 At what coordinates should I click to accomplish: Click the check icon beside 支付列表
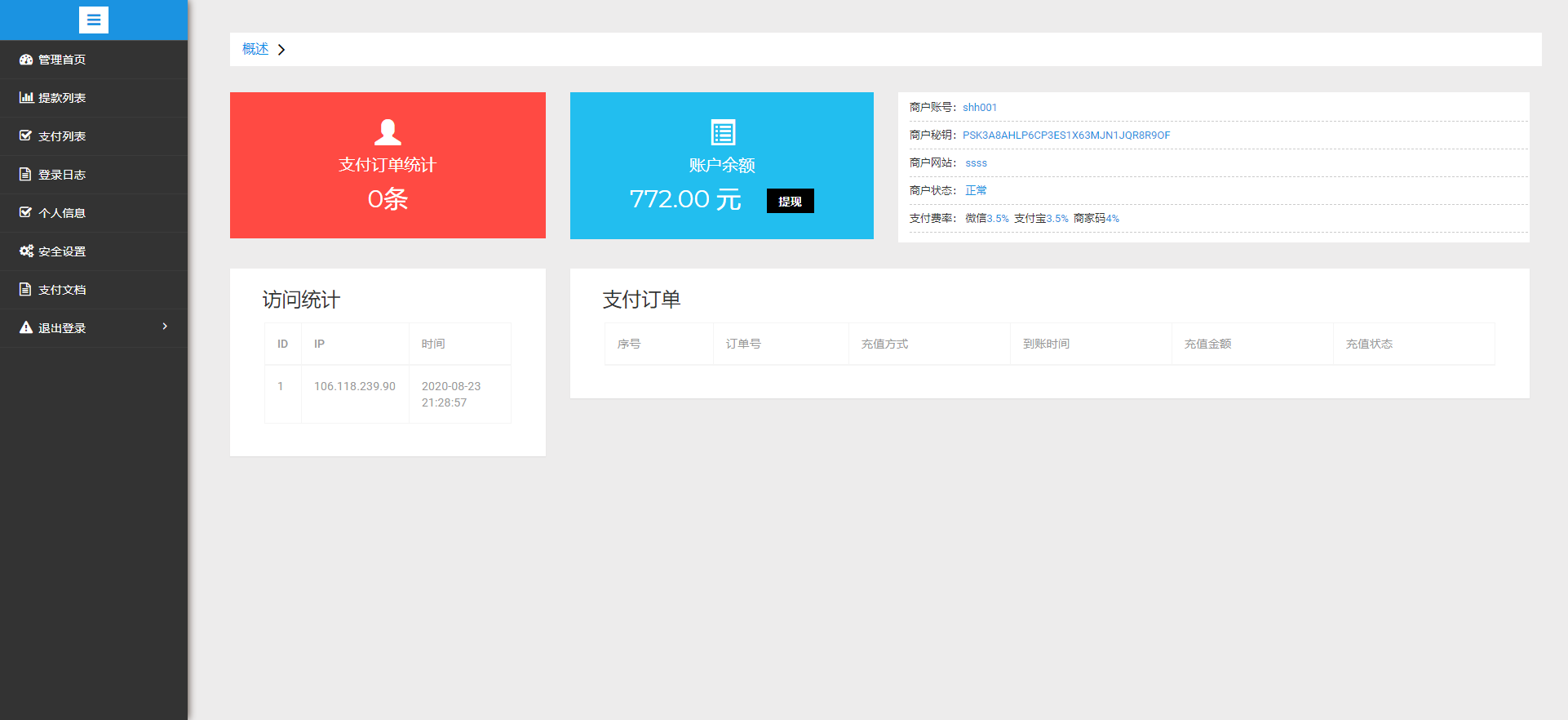tap(26, 136)
